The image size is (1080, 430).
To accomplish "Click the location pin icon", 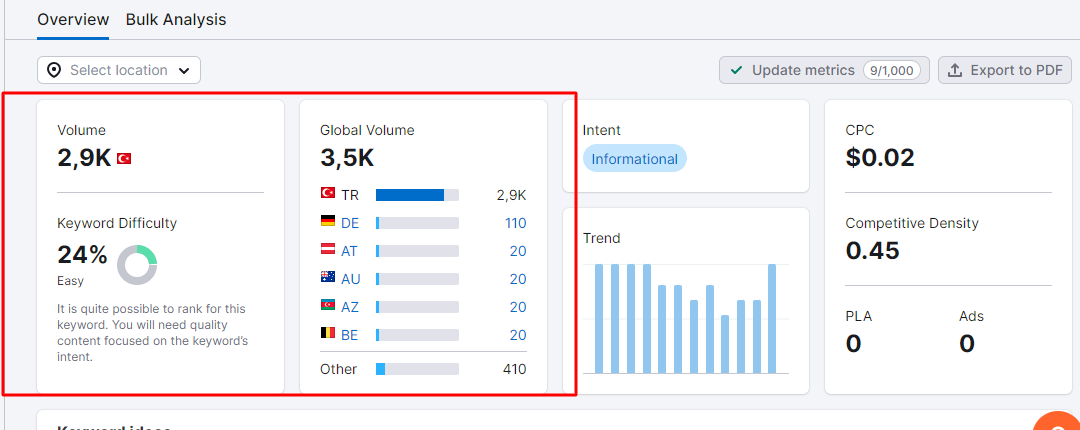I will 54,70.
